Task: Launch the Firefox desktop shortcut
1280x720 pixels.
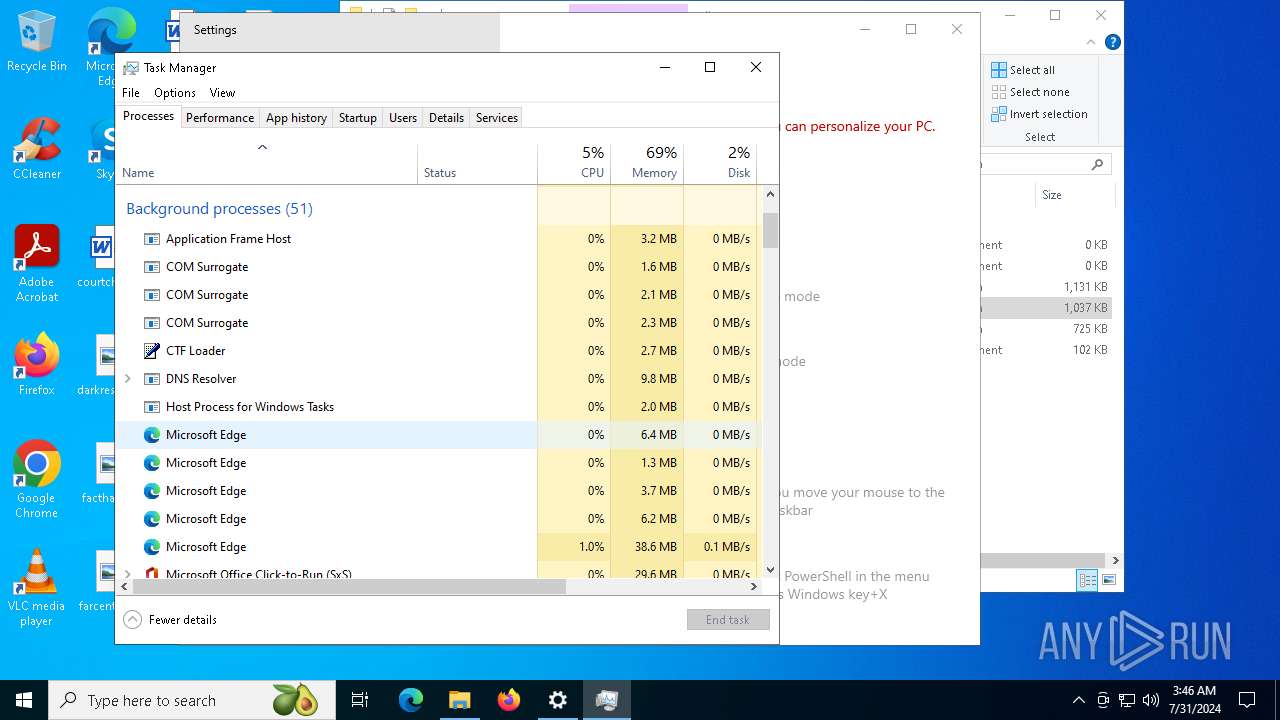Action: click(x=37, y=366)
